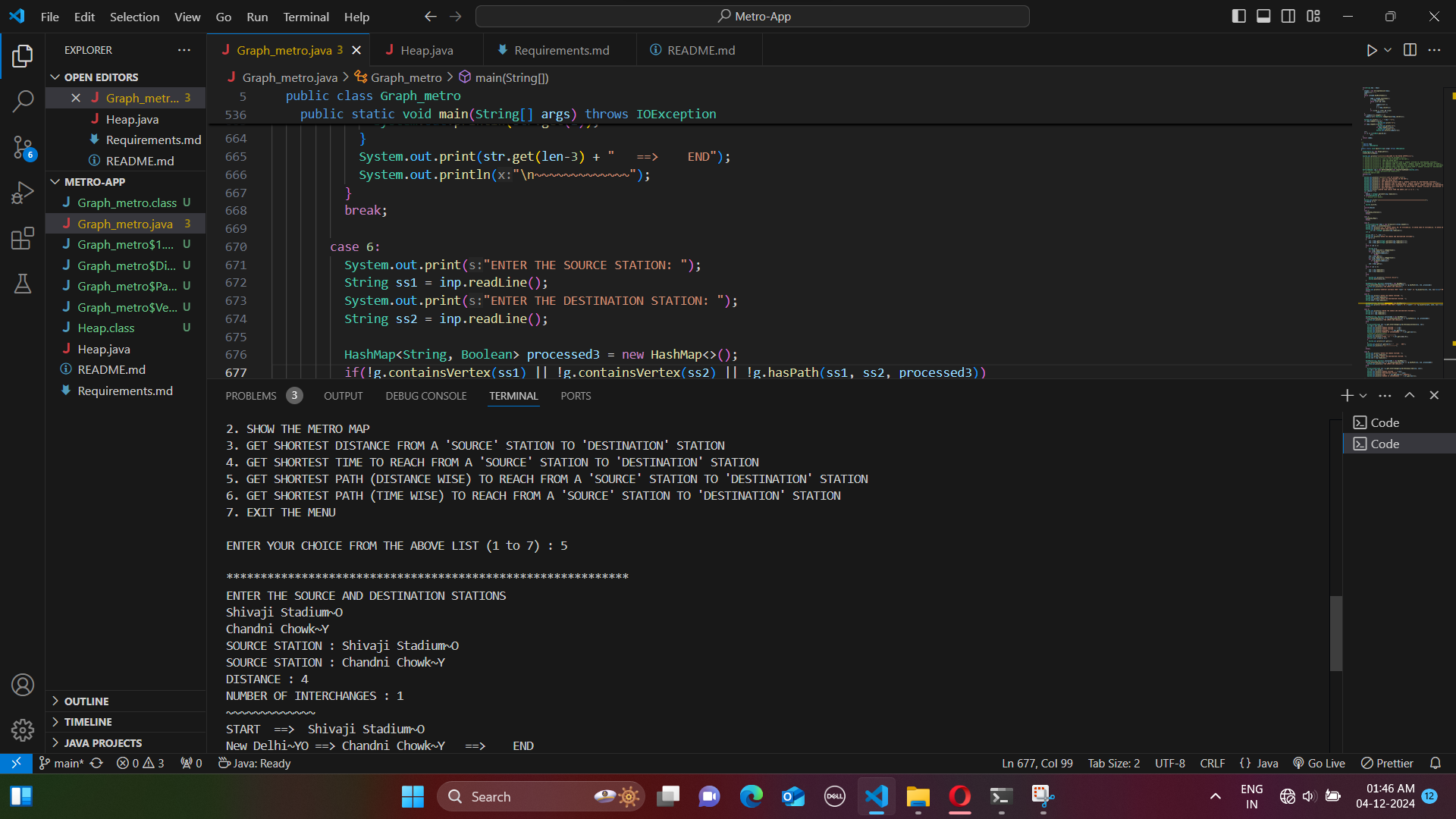Open the Search view in activity bar
This screenshot has width=1456, height=819.
(x=23, y=101)
